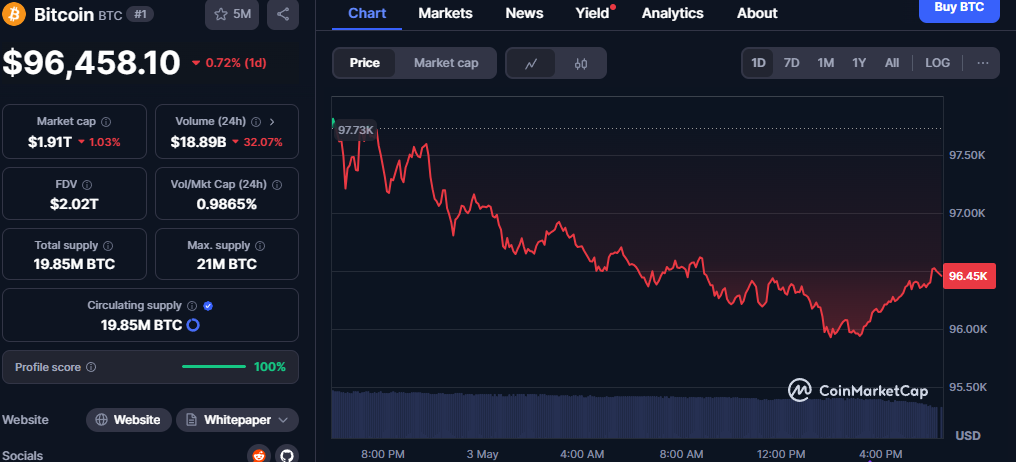The height and width of the screenshot is (462, 1016).
Task: Go to the Analytics tab
Action: coord(673,13)
